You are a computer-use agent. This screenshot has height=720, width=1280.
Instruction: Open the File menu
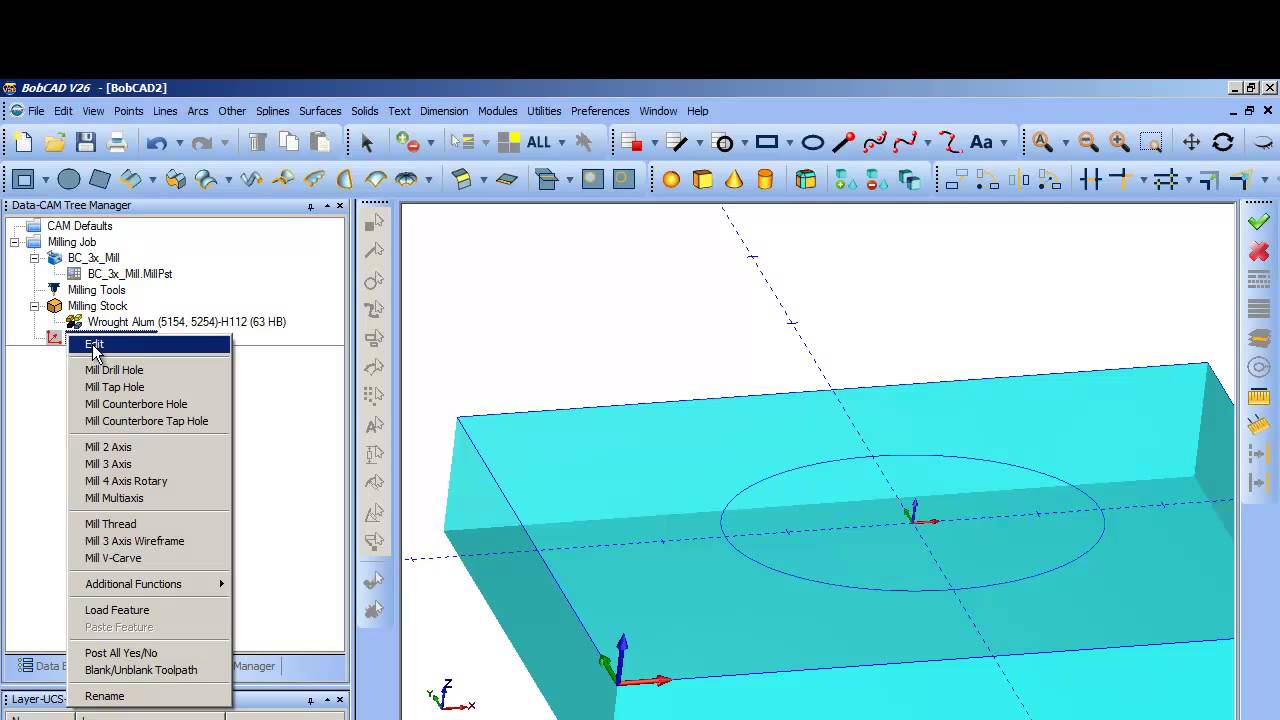(x=36, y=111)
